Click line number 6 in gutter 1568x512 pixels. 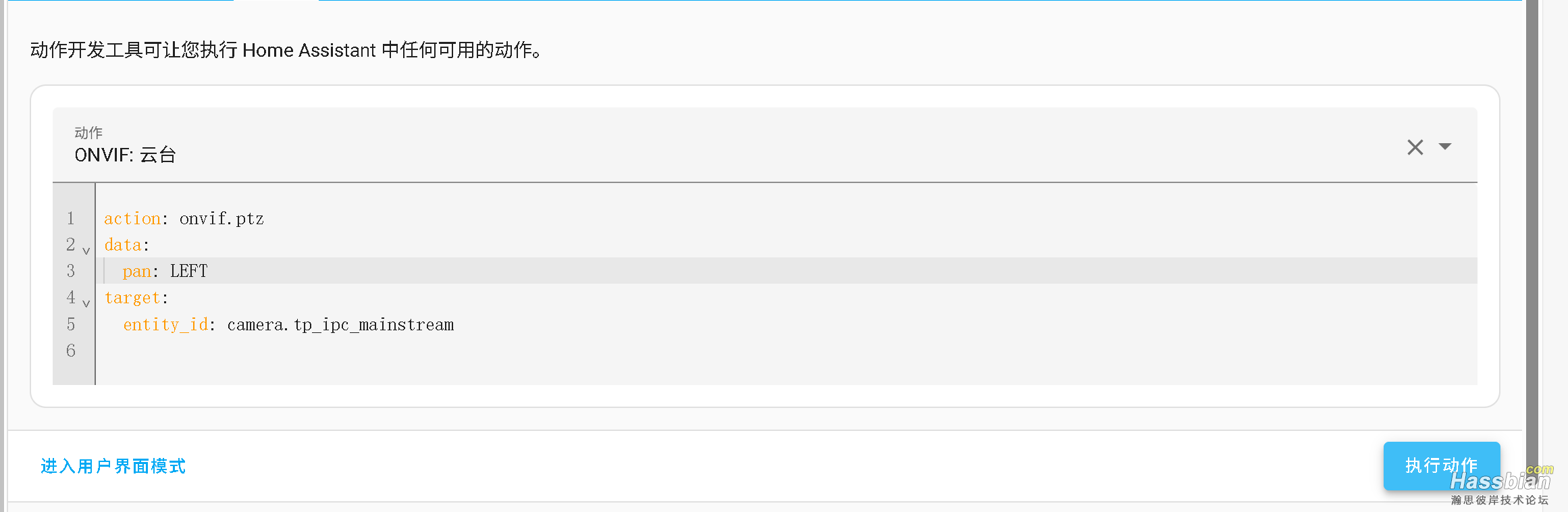point(71,351)
